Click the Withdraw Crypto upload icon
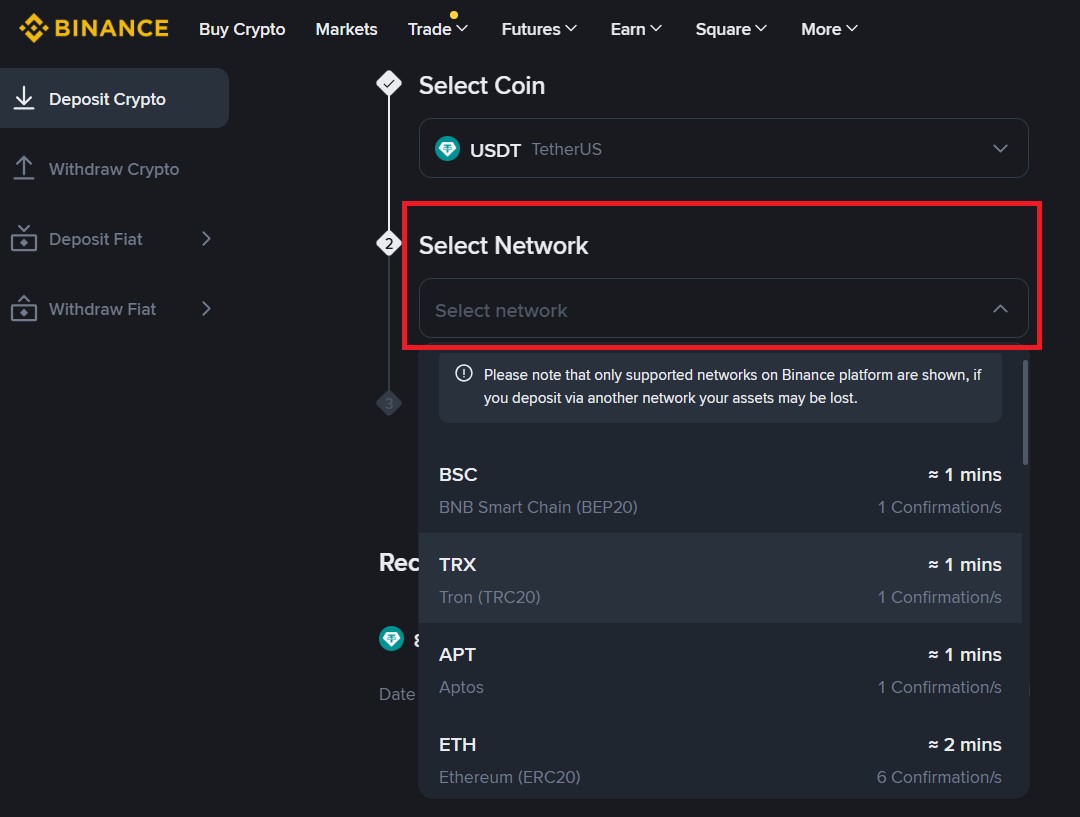The height and width of the screenshot is (817, 1080). point(24,169)
